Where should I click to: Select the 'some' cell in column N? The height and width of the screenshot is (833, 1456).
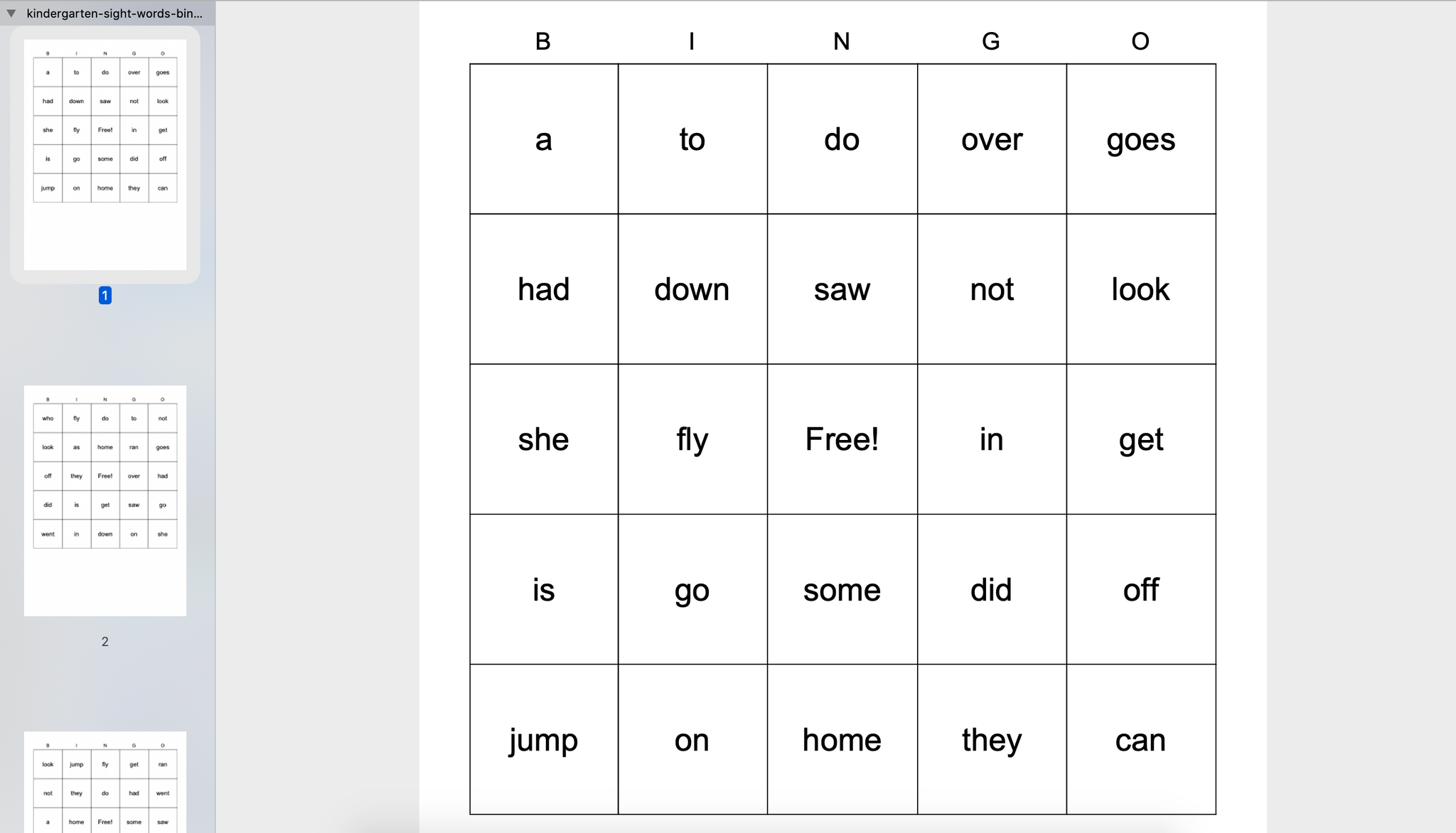coord(842,589)
